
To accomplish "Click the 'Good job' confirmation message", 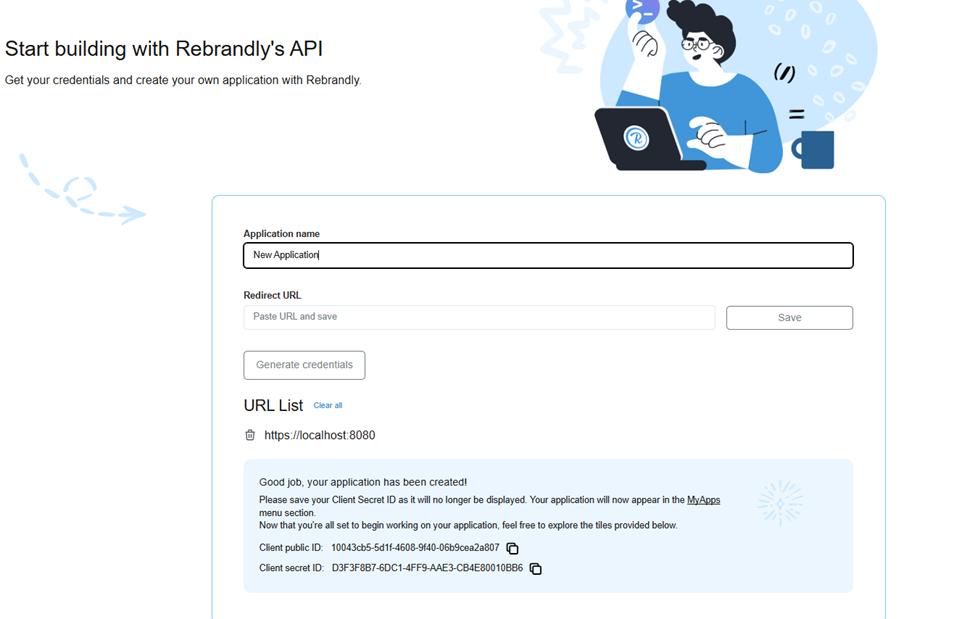I will tap(363, 482).
